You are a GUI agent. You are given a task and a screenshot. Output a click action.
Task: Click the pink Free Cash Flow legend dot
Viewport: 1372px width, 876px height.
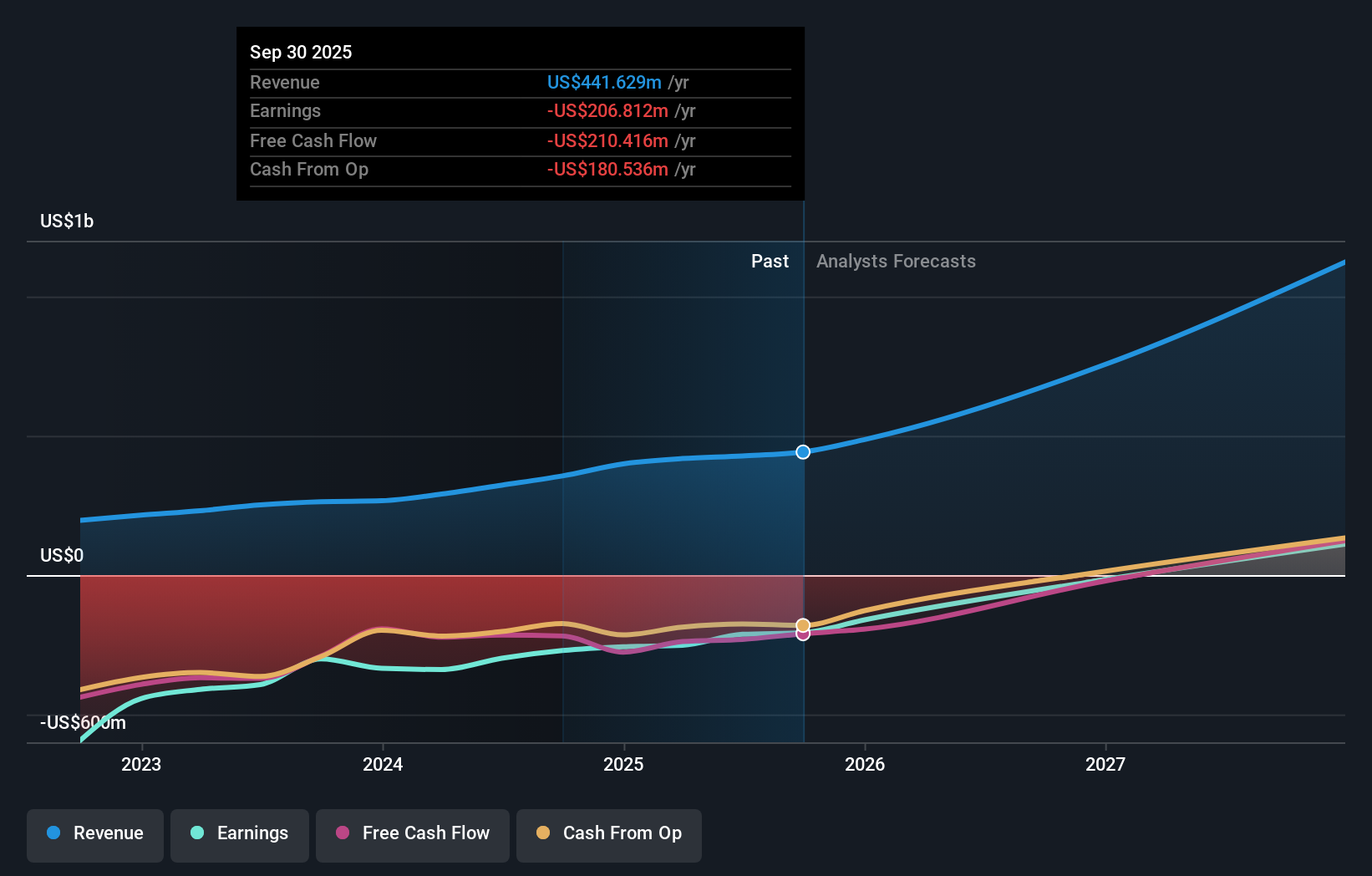coord(343,833)
